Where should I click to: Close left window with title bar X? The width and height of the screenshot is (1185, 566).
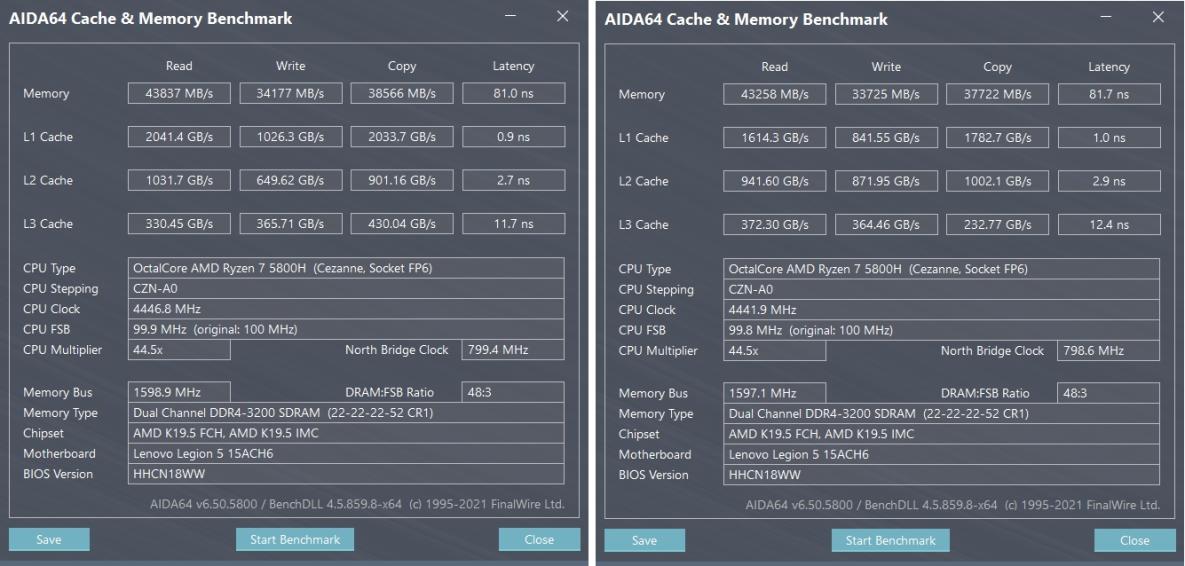click(562, 16)
